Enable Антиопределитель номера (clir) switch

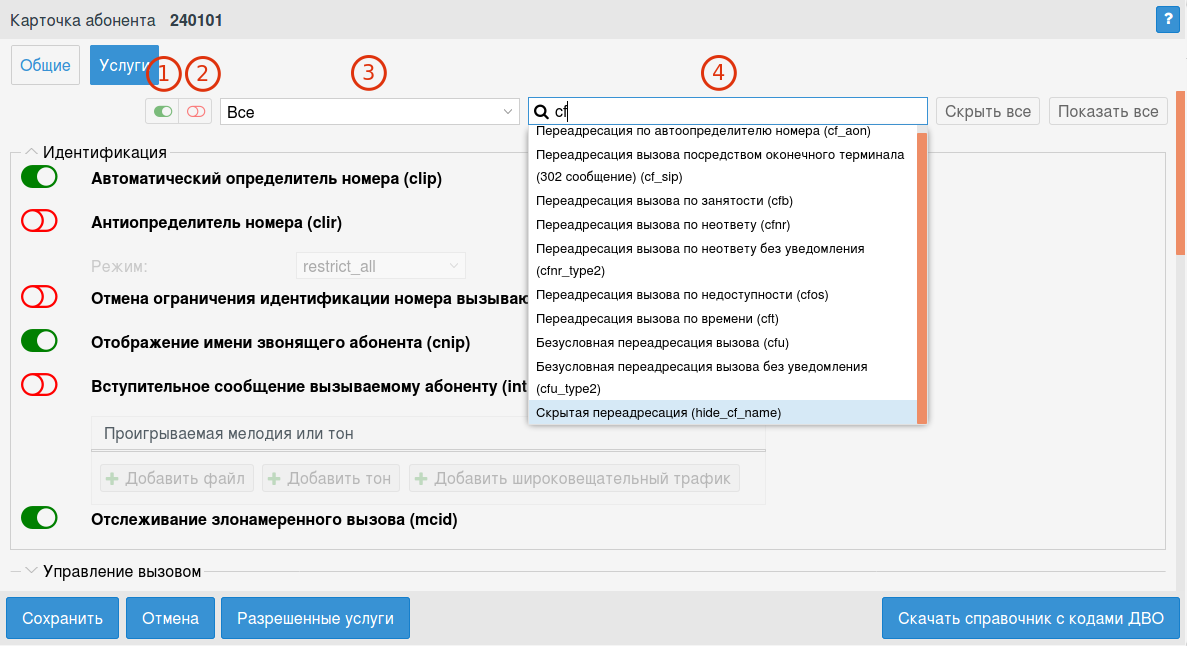[40, 221]
